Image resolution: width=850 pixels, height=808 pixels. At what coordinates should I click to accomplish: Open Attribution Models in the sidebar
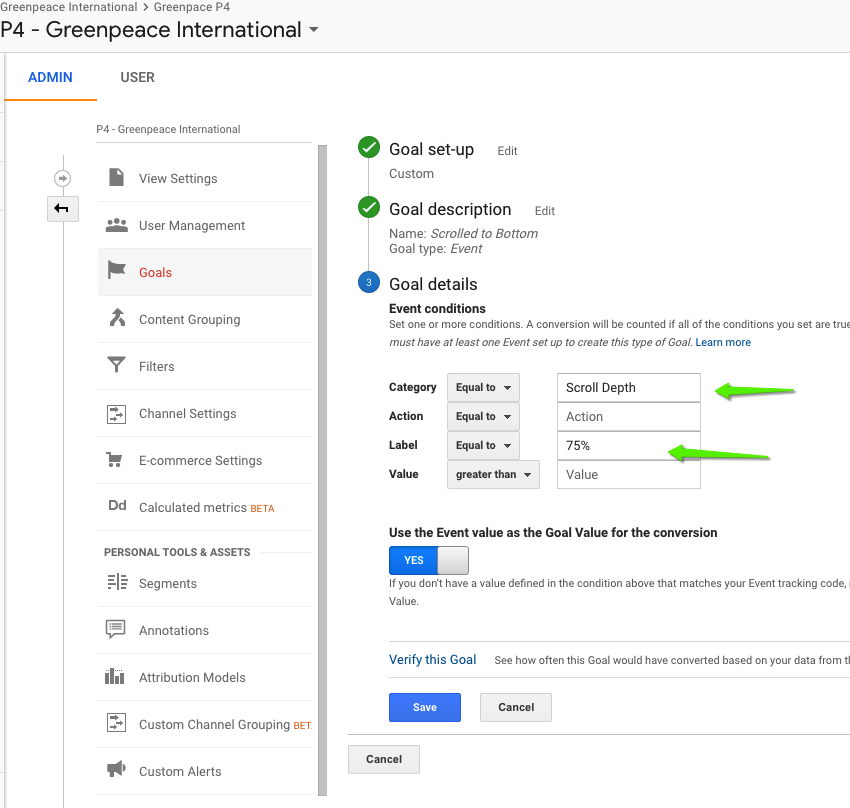[x=205, y=677]
